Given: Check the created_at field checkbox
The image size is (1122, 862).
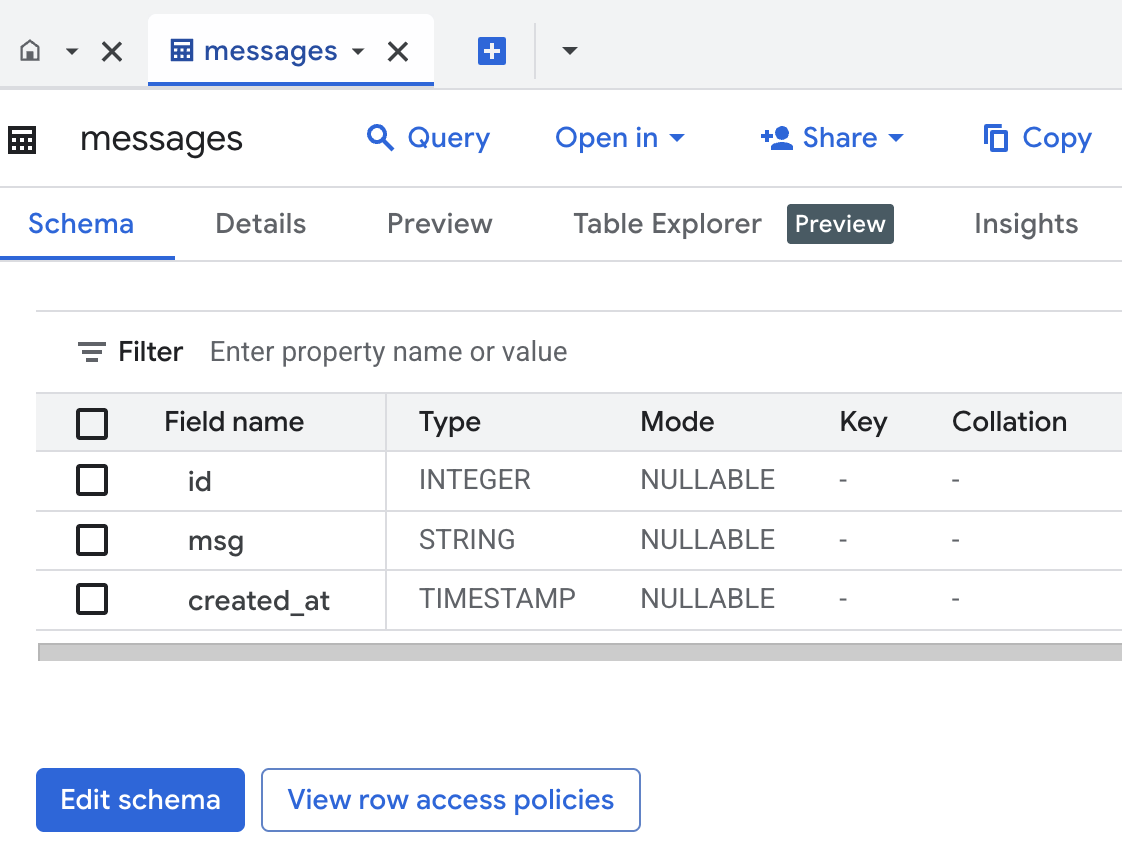Looking at the screenshot, I should 92,600.
